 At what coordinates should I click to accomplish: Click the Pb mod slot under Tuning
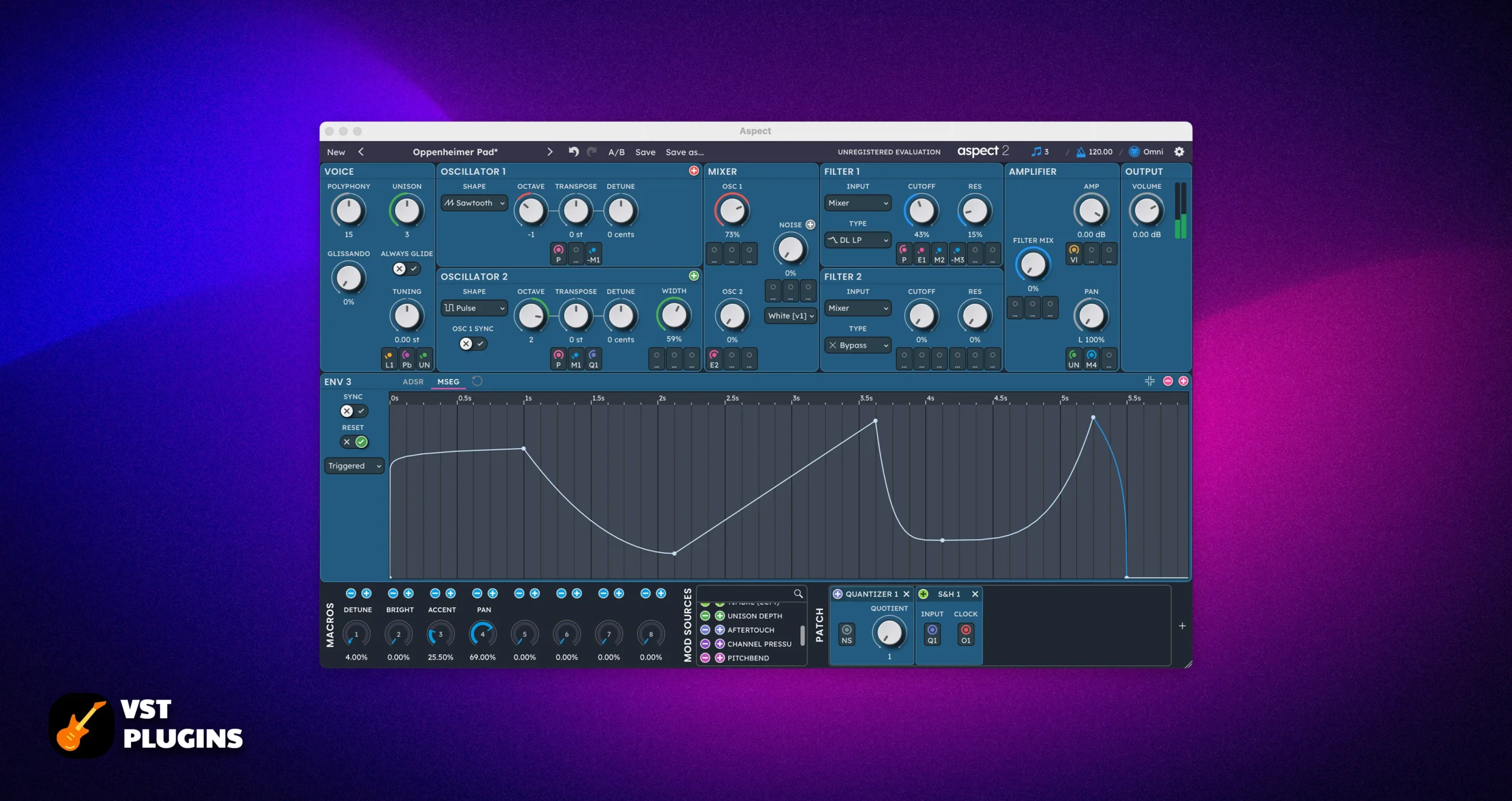click(x=406, y=359)
